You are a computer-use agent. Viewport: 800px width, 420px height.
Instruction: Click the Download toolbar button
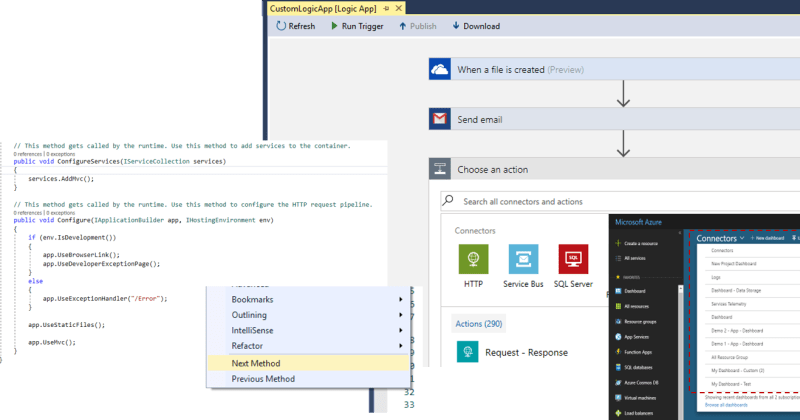(x=475, y=26)
